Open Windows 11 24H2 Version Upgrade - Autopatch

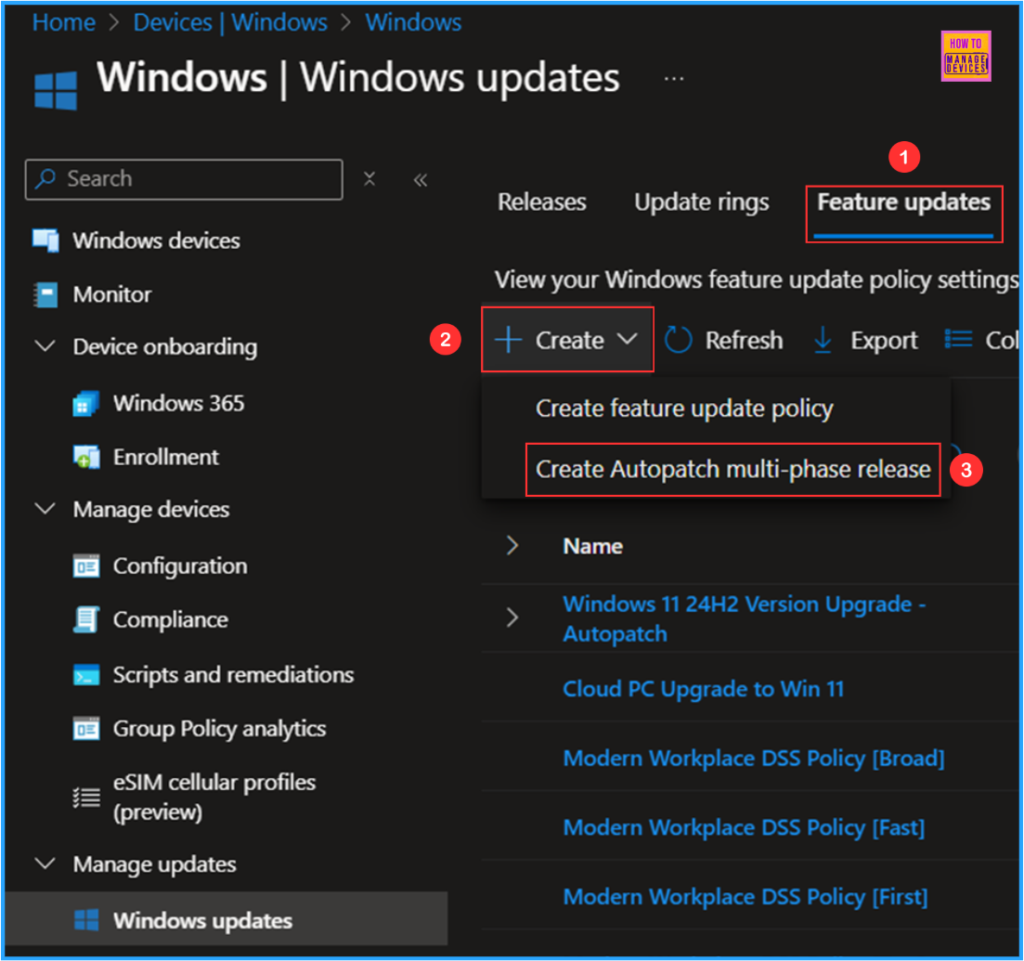pyautogui.click(x=744, y=619)
